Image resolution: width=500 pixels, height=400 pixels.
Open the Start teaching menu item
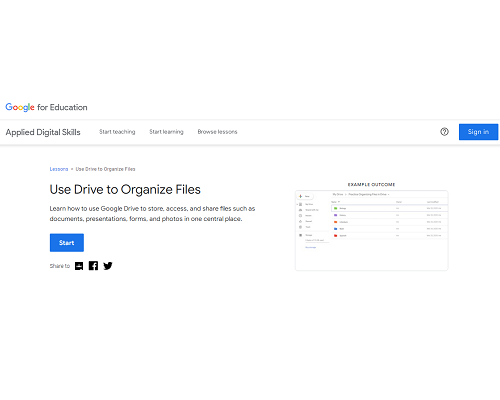pos(117,132)
